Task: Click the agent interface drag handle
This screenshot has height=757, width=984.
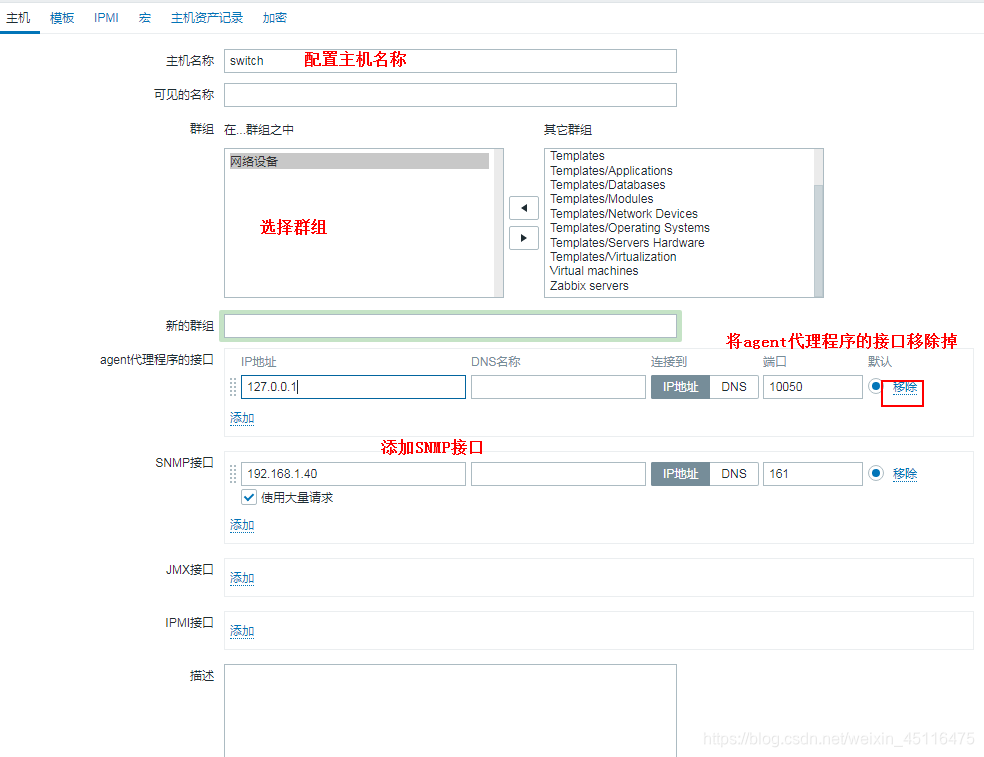Action: coord(233,387)
